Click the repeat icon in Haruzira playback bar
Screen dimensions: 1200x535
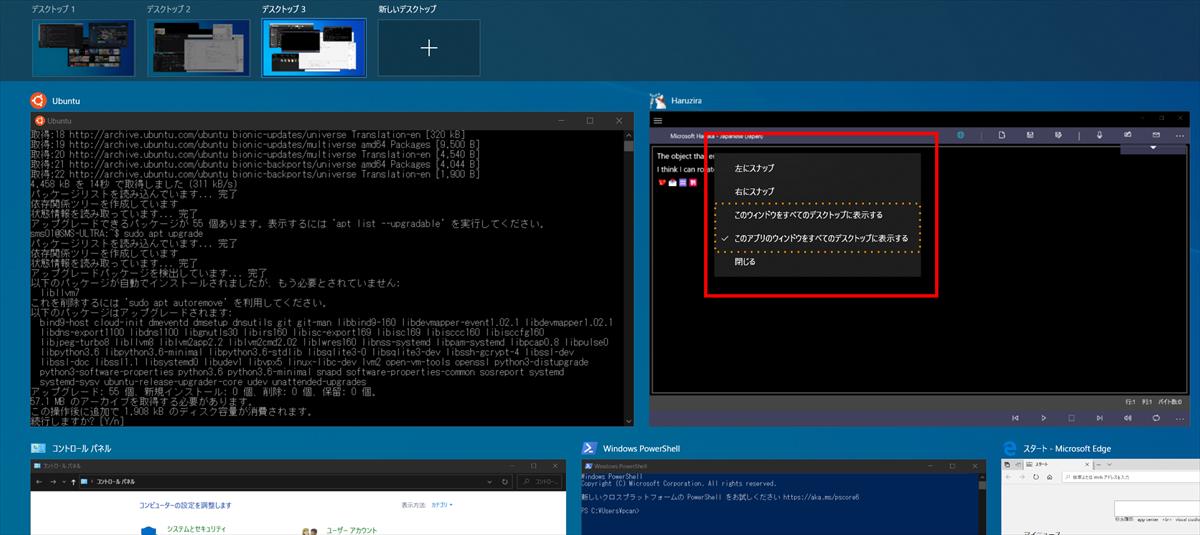[x=1156, y=418]
